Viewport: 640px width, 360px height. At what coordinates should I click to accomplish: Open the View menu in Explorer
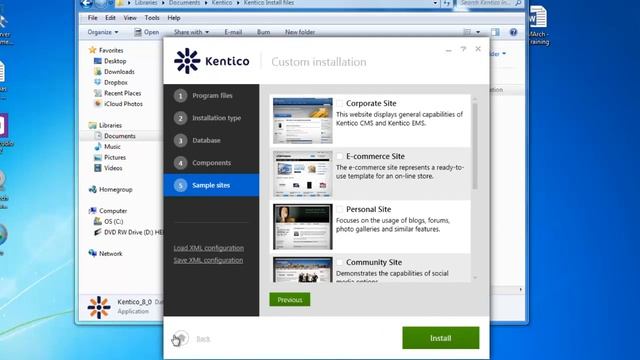click(130, 18)
